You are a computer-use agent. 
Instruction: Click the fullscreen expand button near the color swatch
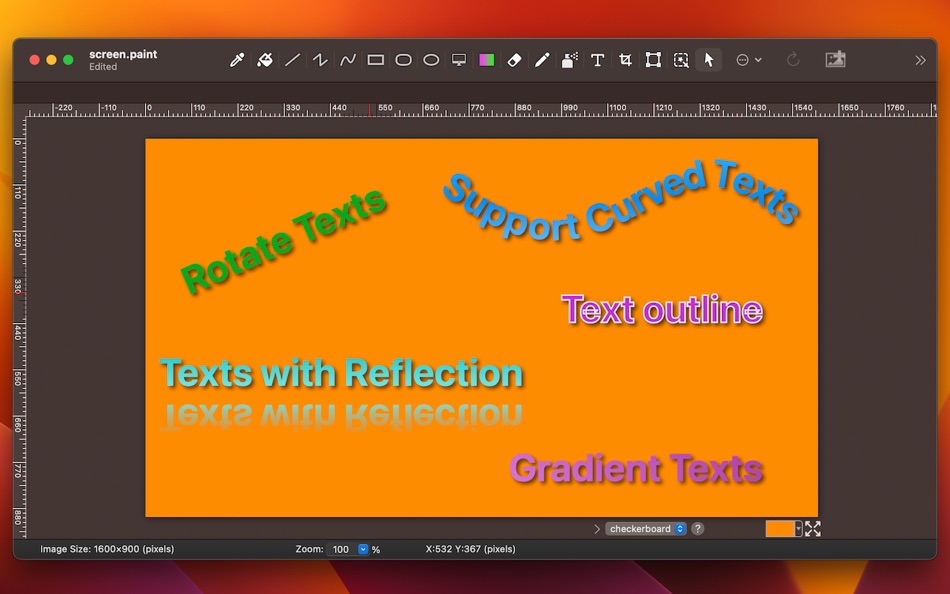tap(813, 529)
